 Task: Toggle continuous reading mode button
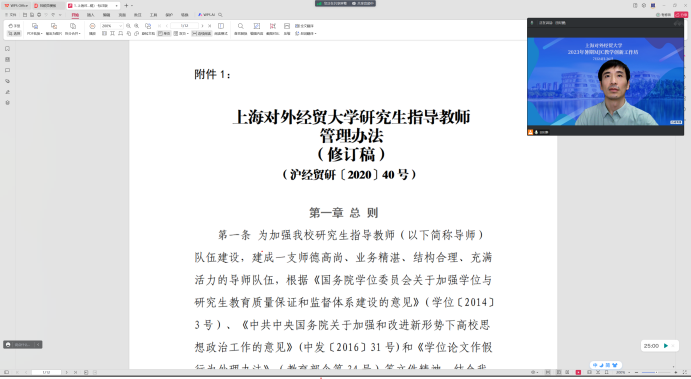point(202,33)
